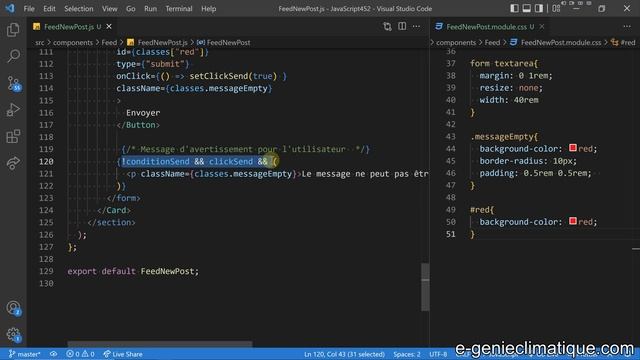Screen dimensions: 640x360
Task: Click 'resize: none;' in CSS editor
Action: (511, 88)
